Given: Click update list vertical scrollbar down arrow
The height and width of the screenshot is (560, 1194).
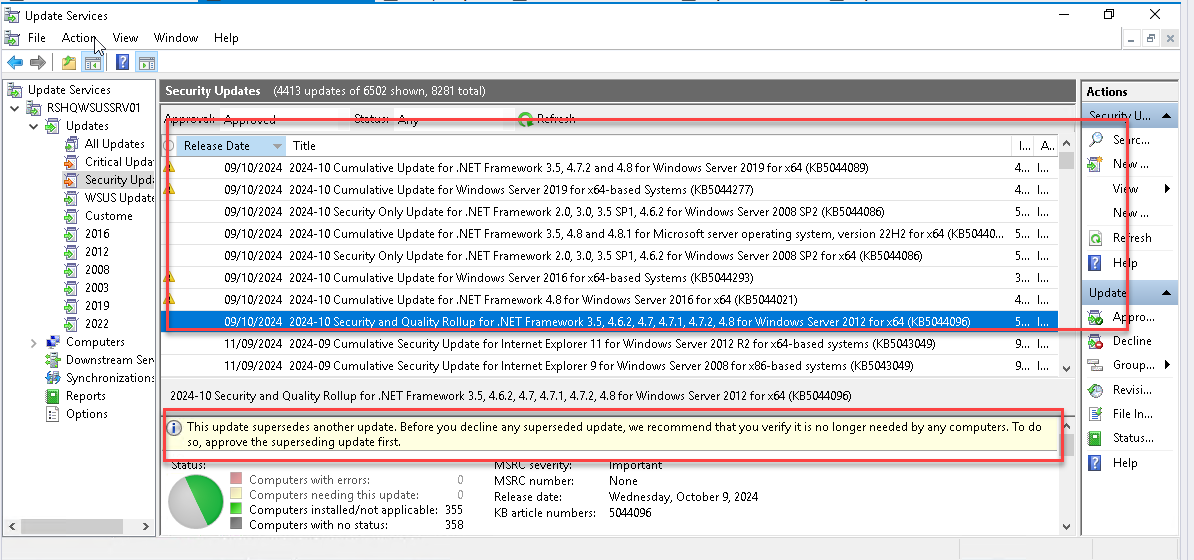Looking at the screenshot, I should coord(1066,369).
